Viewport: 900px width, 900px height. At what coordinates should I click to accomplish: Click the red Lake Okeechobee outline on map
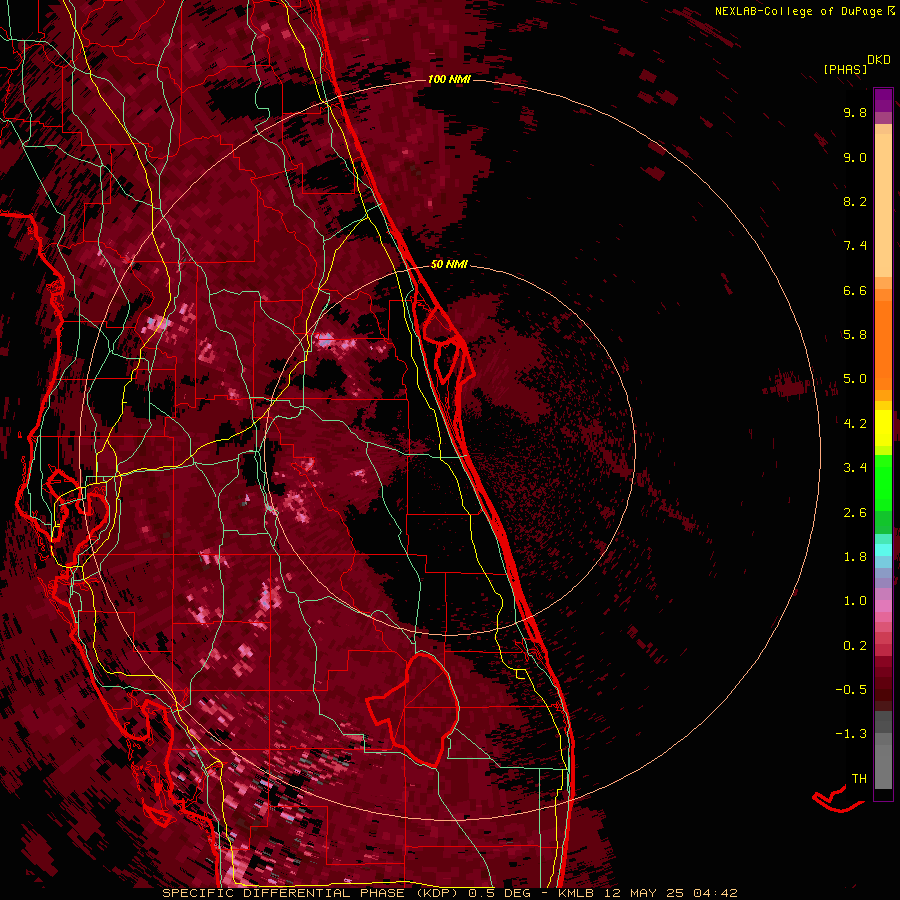pyautogui.click(x=412, y=709)
